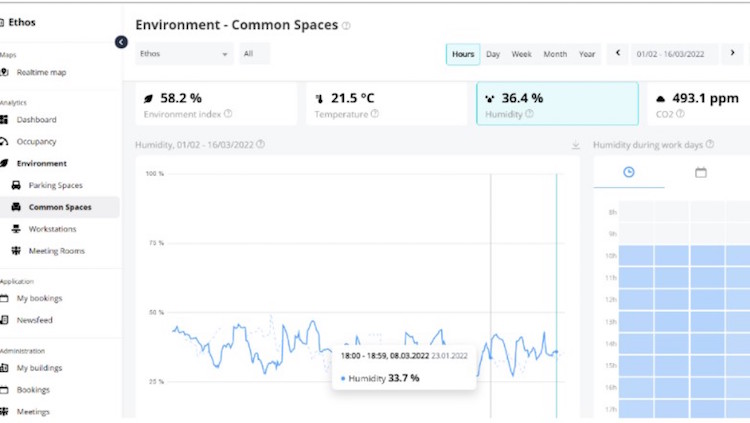Click the Occupancy gauge icon
The image size is (750, 423).
tap(5, 142)
